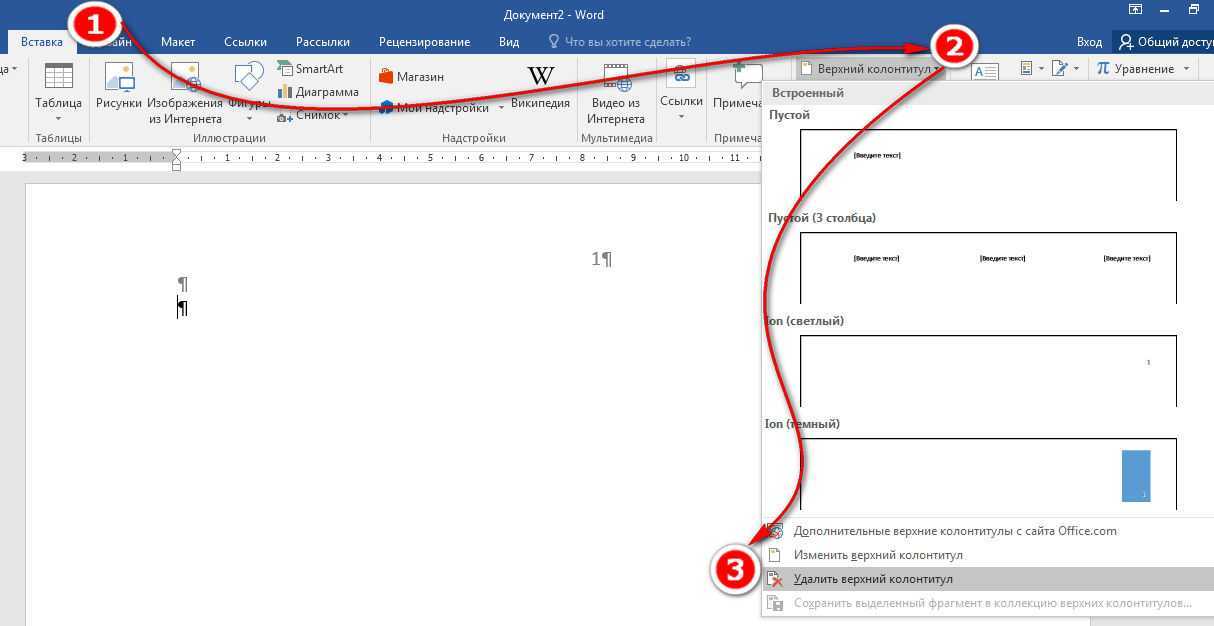Switch to the Вид tab
1214x626 pixels.
coord(509,42)
